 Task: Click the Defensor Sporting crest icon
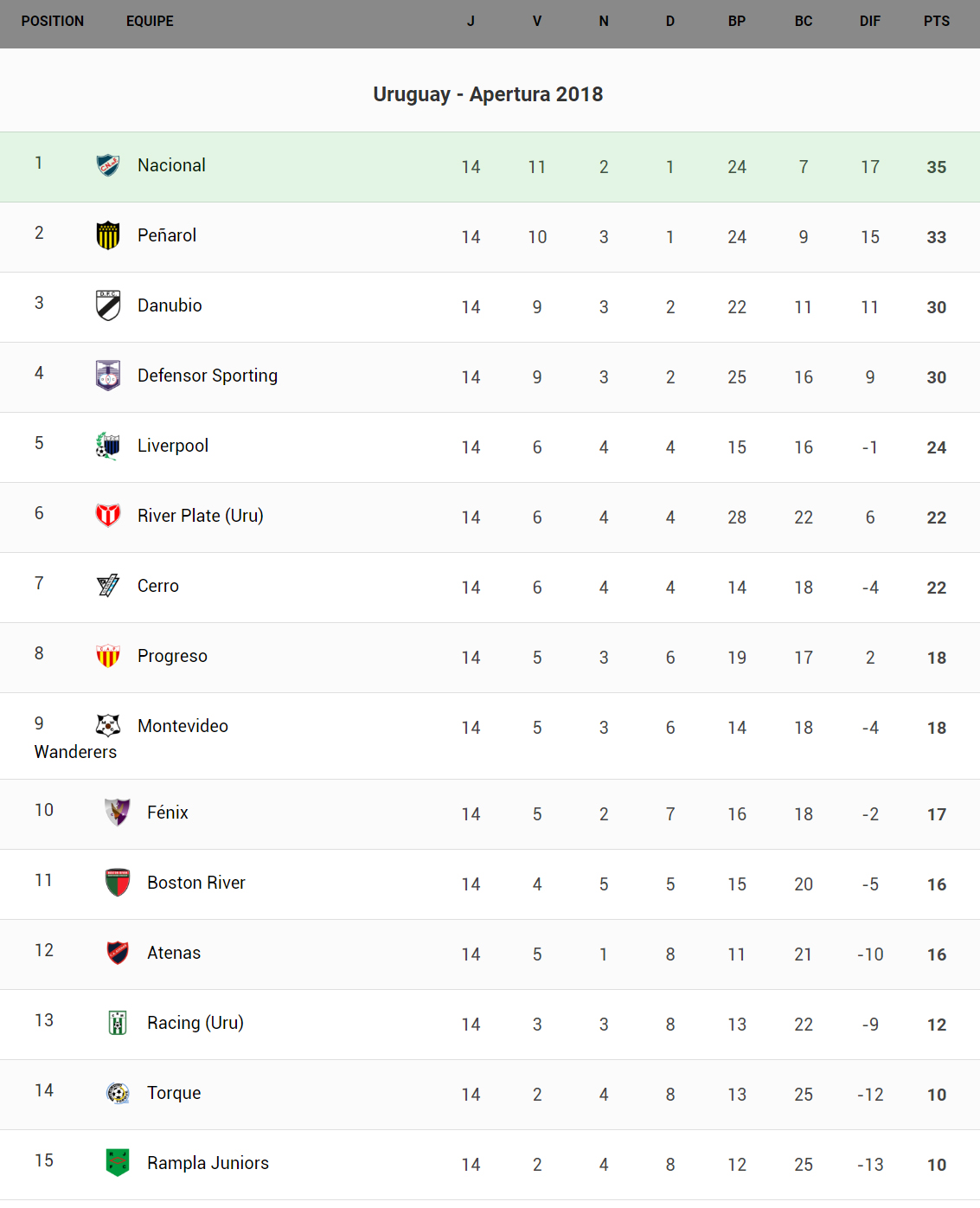click(x=108, y=375)
